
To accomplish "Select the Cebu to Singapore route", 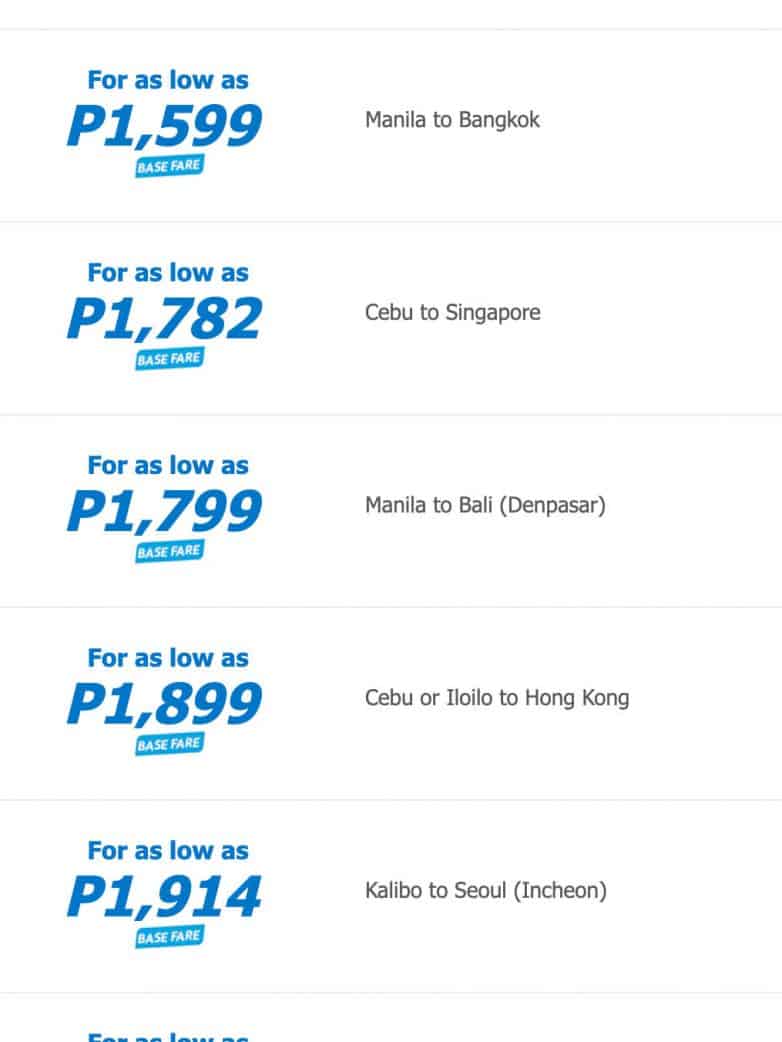I will 452,313.
